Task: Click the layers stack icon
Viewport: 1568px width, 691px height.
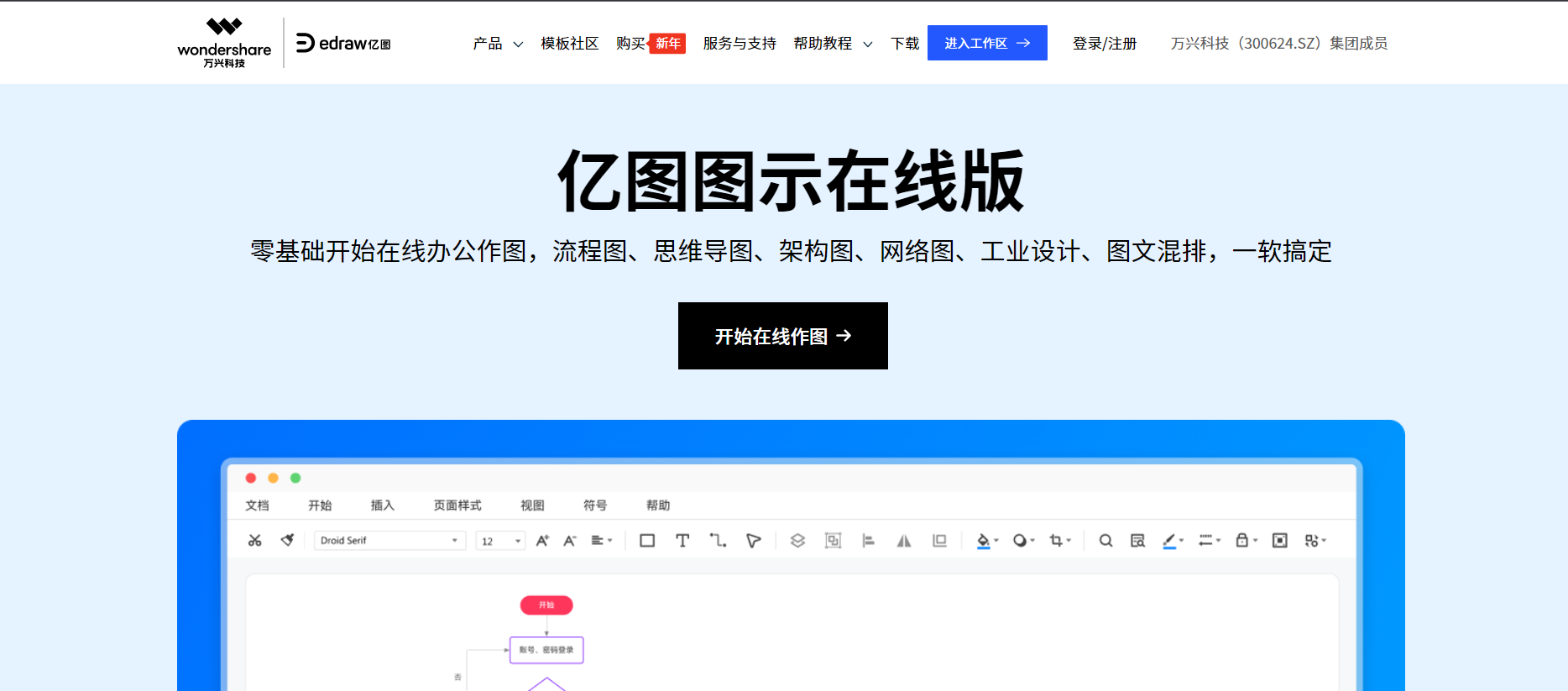Action: pos(797,541)
